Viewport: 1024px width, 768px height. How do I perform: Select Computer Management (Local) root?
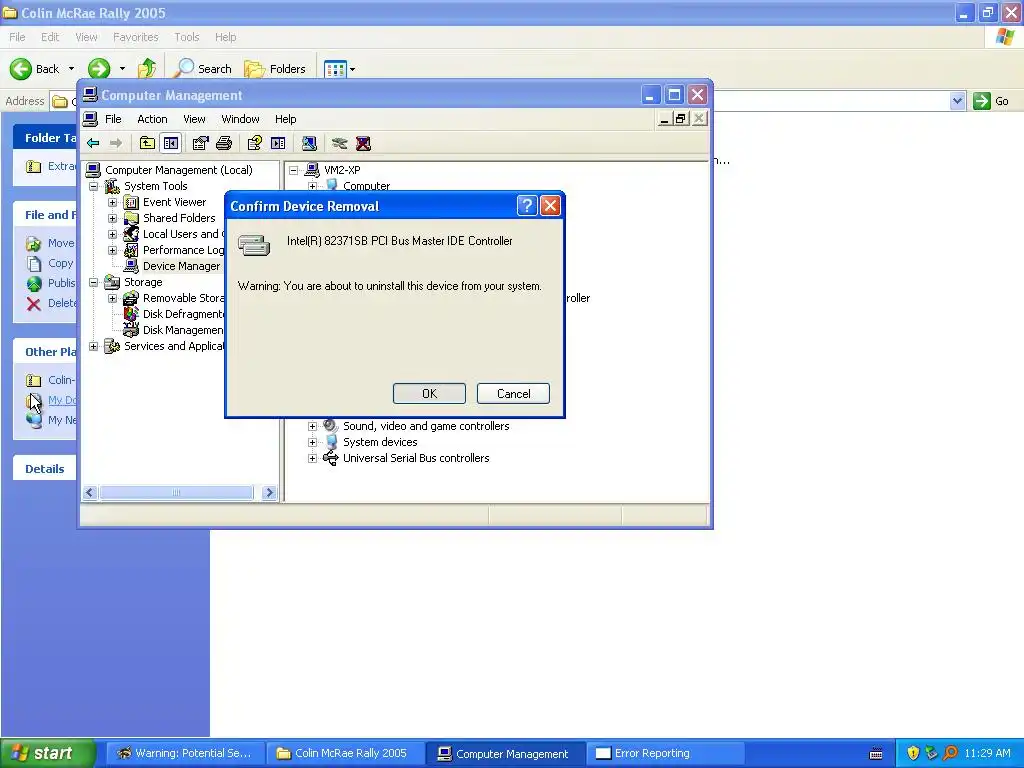(178, 170)
